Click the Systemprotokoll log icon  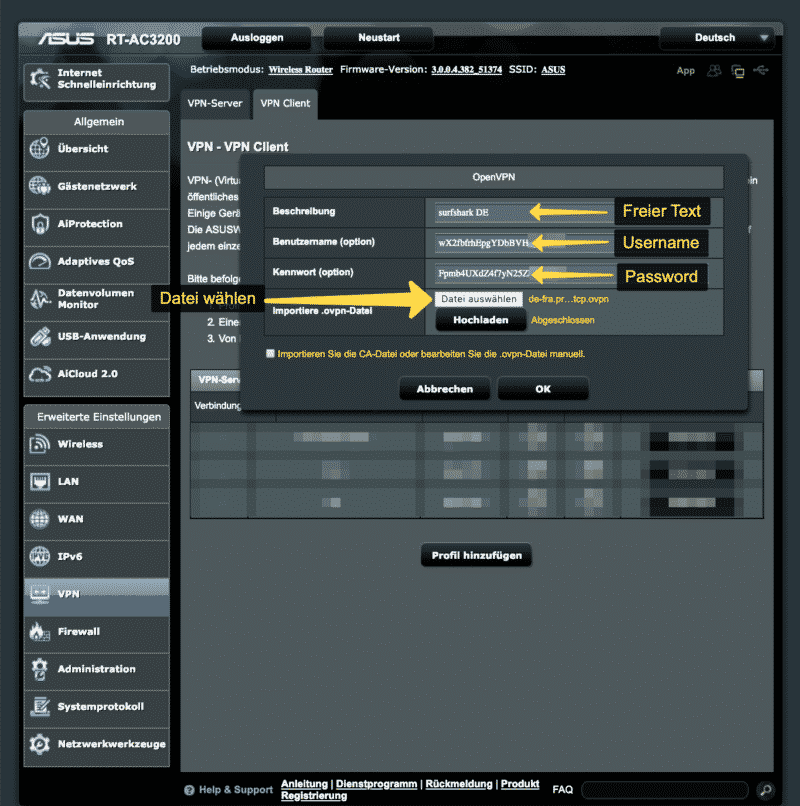40,706
